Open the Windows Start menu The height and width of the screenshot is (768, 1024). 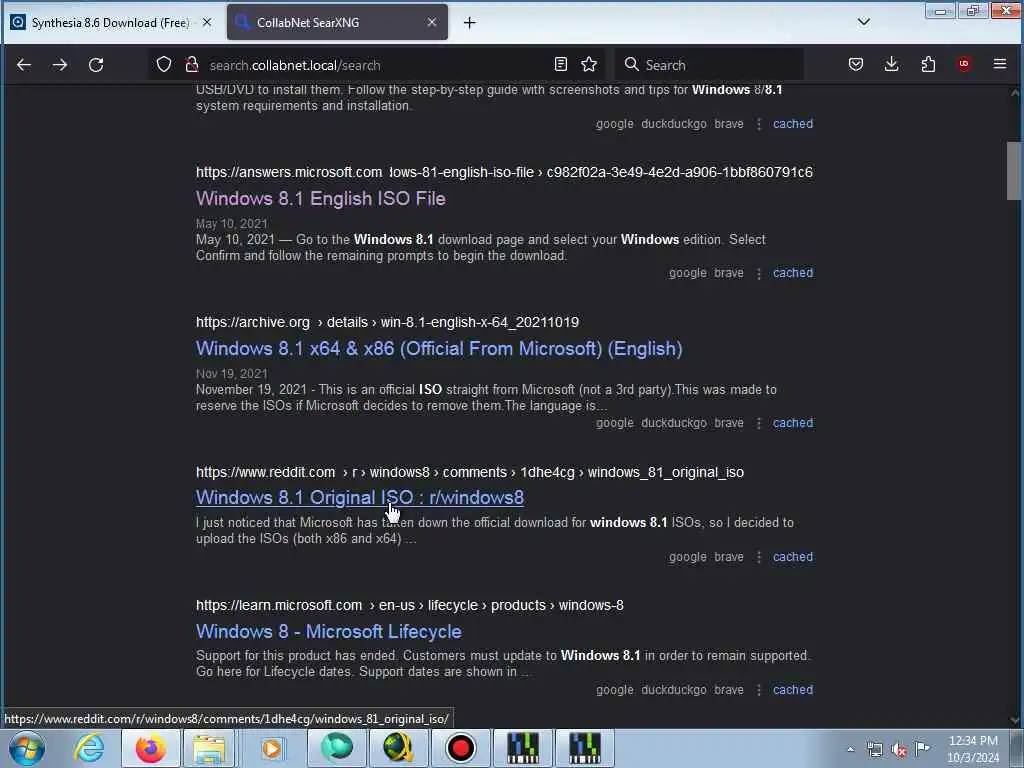coord(27,748)
